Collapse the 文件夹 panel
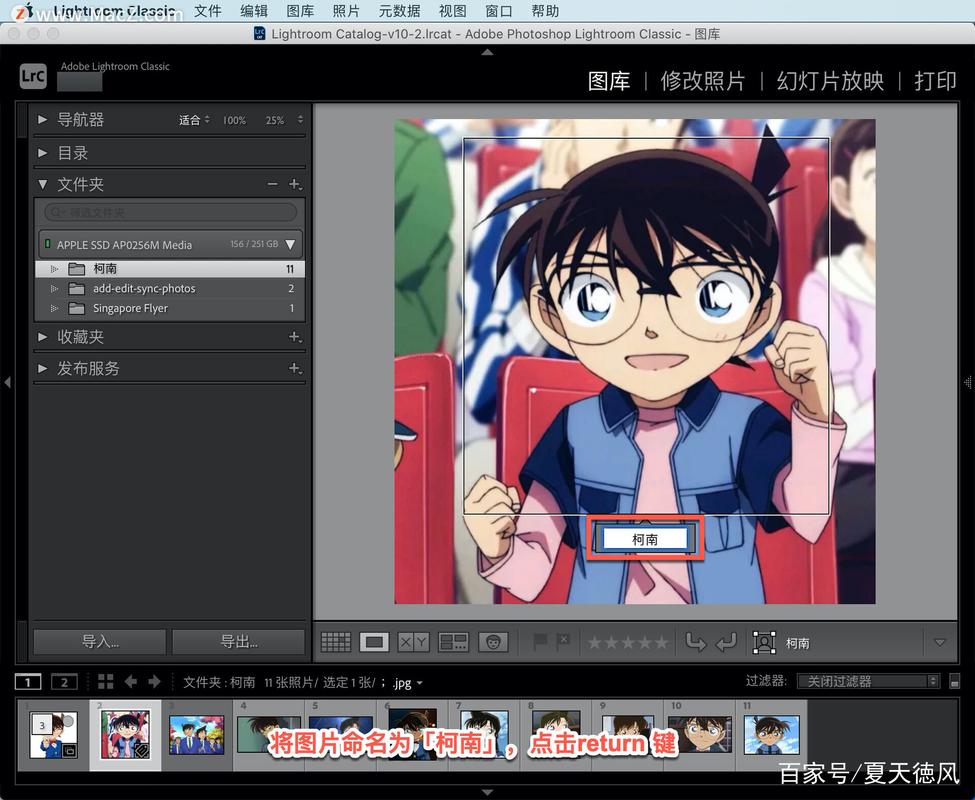This screenshot has width=975, height=800. pyautogui.click(x=42, y=184)
